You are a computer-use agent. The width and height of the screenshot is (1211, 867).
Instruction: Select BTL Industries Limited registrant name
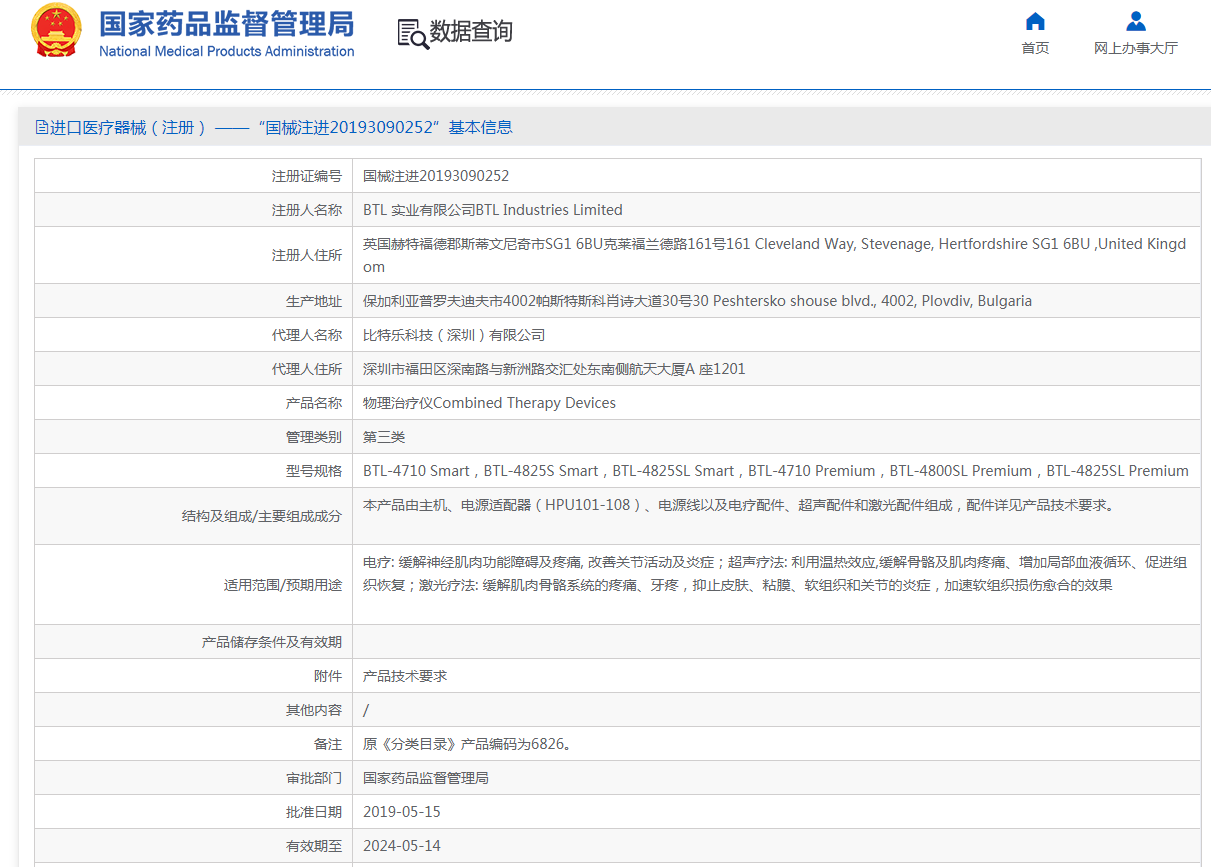point(493,210)
